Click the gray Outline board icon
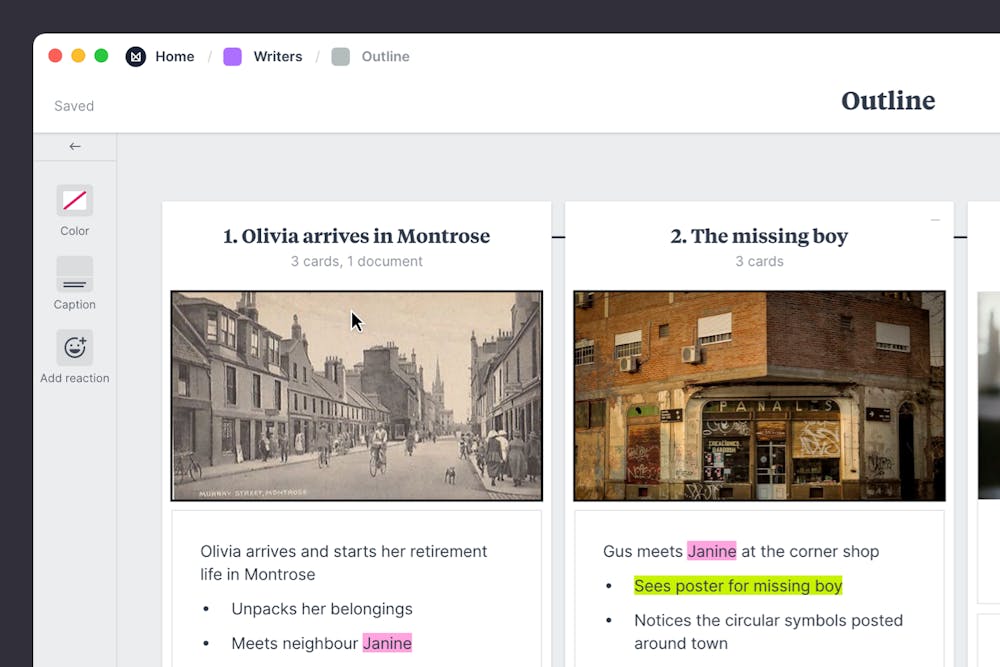 341,57
